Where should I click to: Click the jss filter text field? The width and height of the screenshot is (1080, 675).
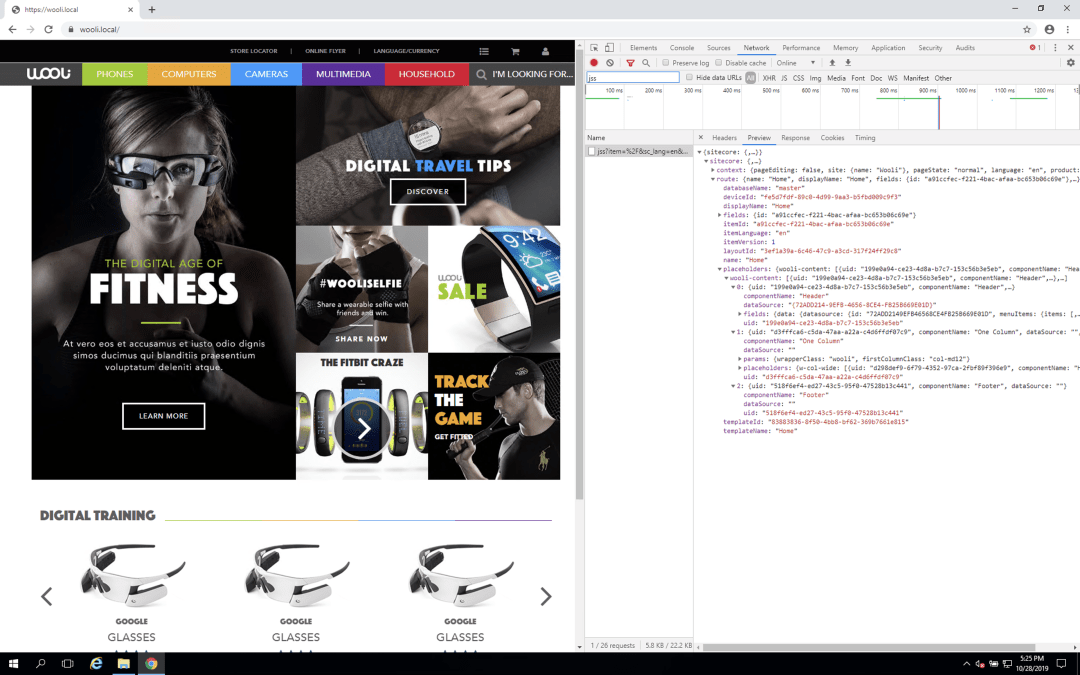tap(632, 78)
